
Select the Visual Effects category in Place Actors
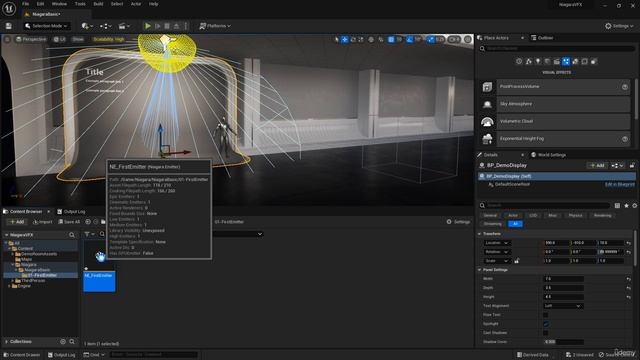tap(566, 61)
